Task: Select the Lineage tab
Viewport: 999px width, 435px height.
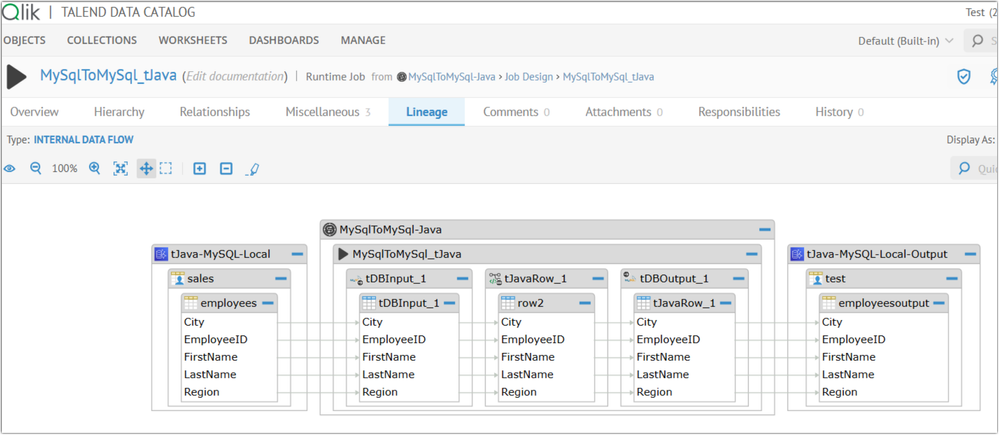Action: [x=427, y=112]
